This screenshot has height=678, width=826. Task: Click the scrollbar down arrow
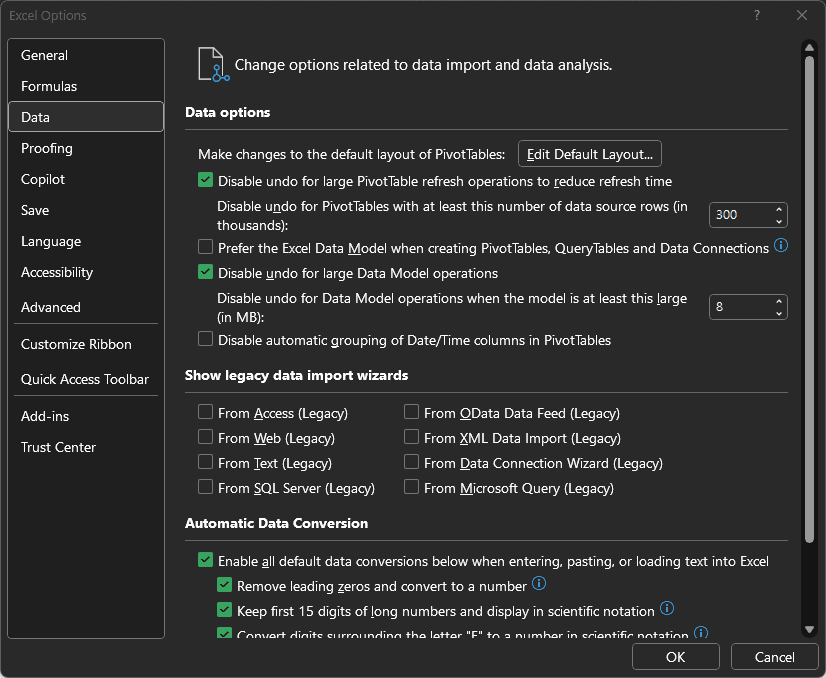809,630
